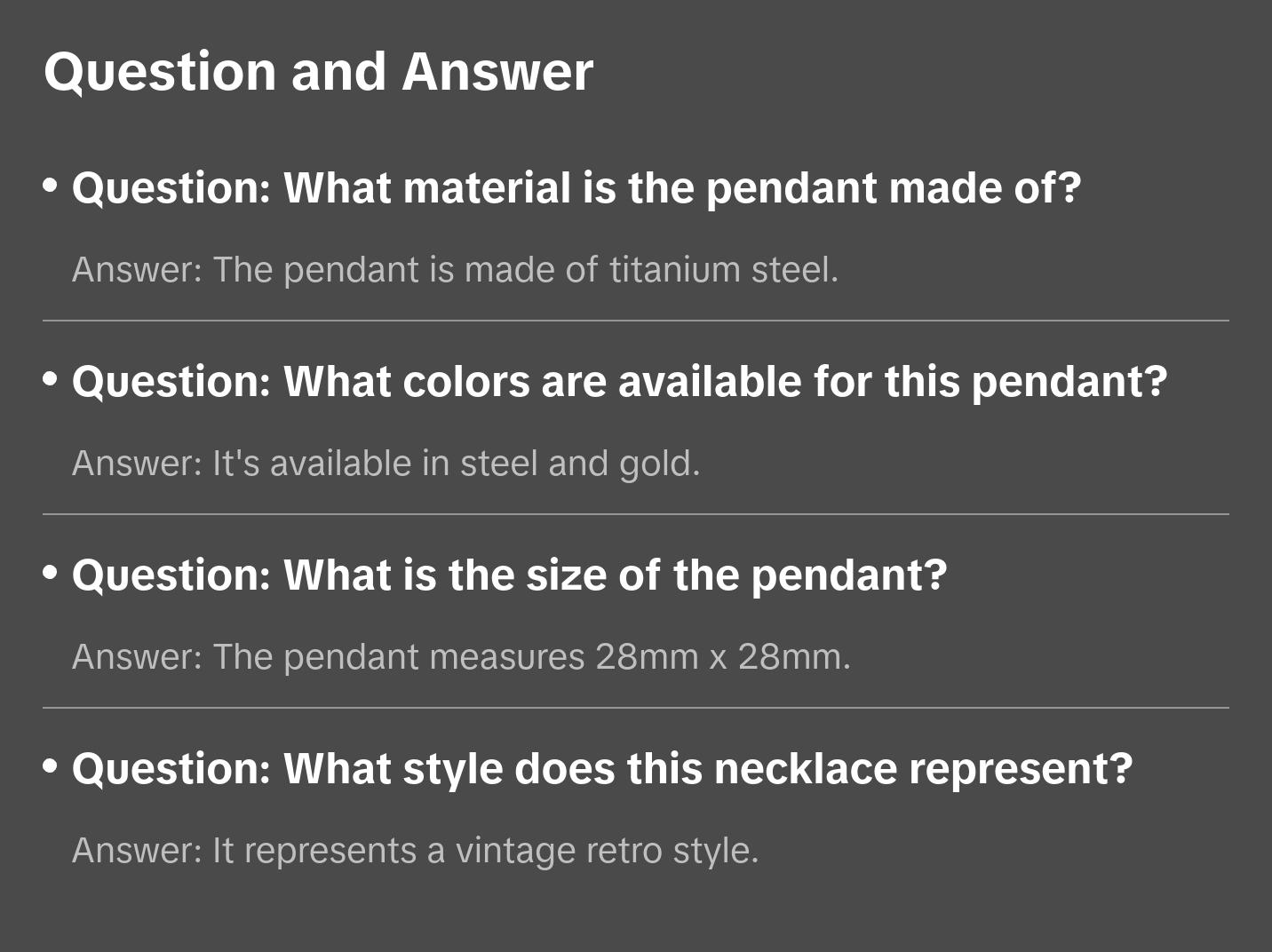
Task: Click bullet point before size question
Action: tap(51, 574)
